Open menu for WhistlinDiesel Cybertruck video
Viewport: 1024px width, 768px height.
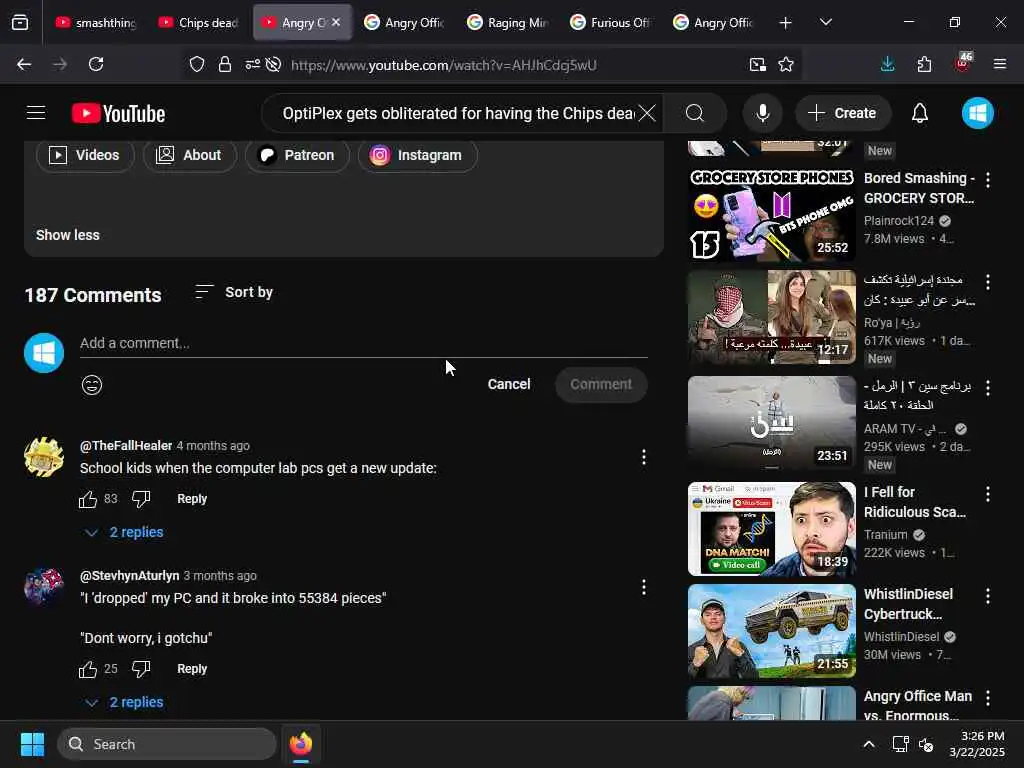pyautogui.click(x=988, y=596)
